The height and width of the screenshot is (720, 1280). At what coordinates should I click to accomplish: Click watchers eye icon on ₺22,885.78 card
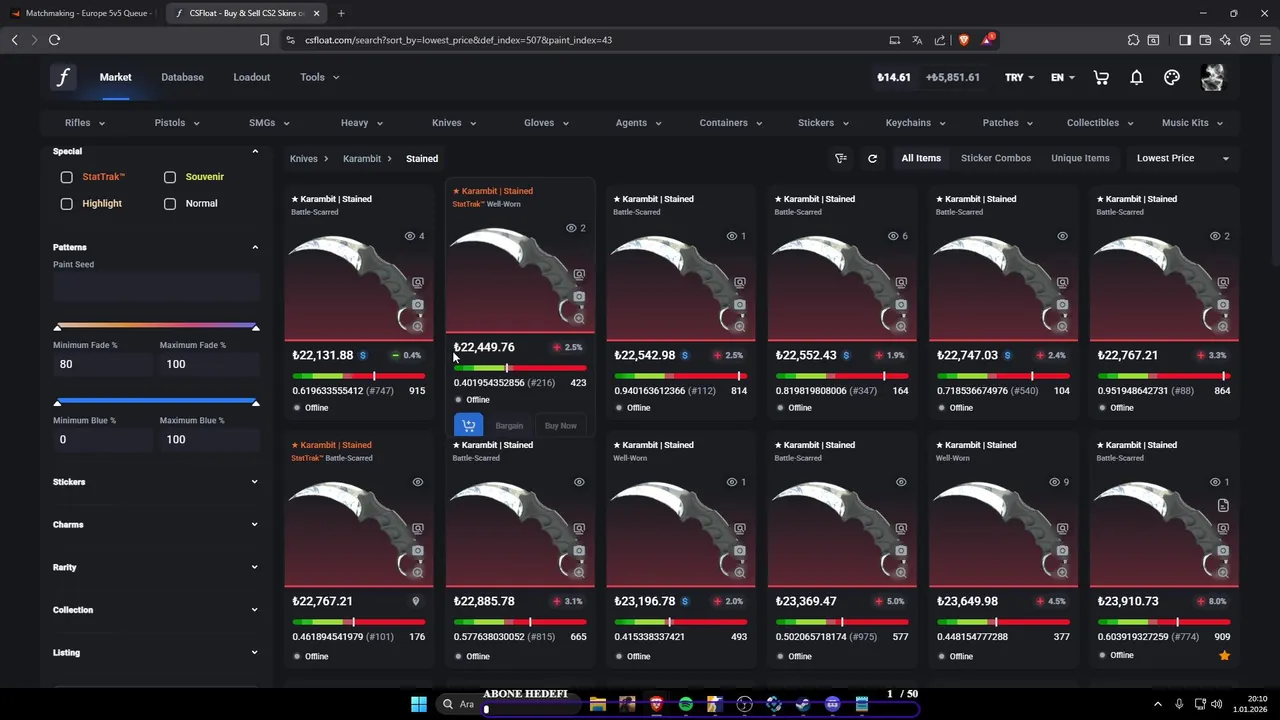pos(579,482)
